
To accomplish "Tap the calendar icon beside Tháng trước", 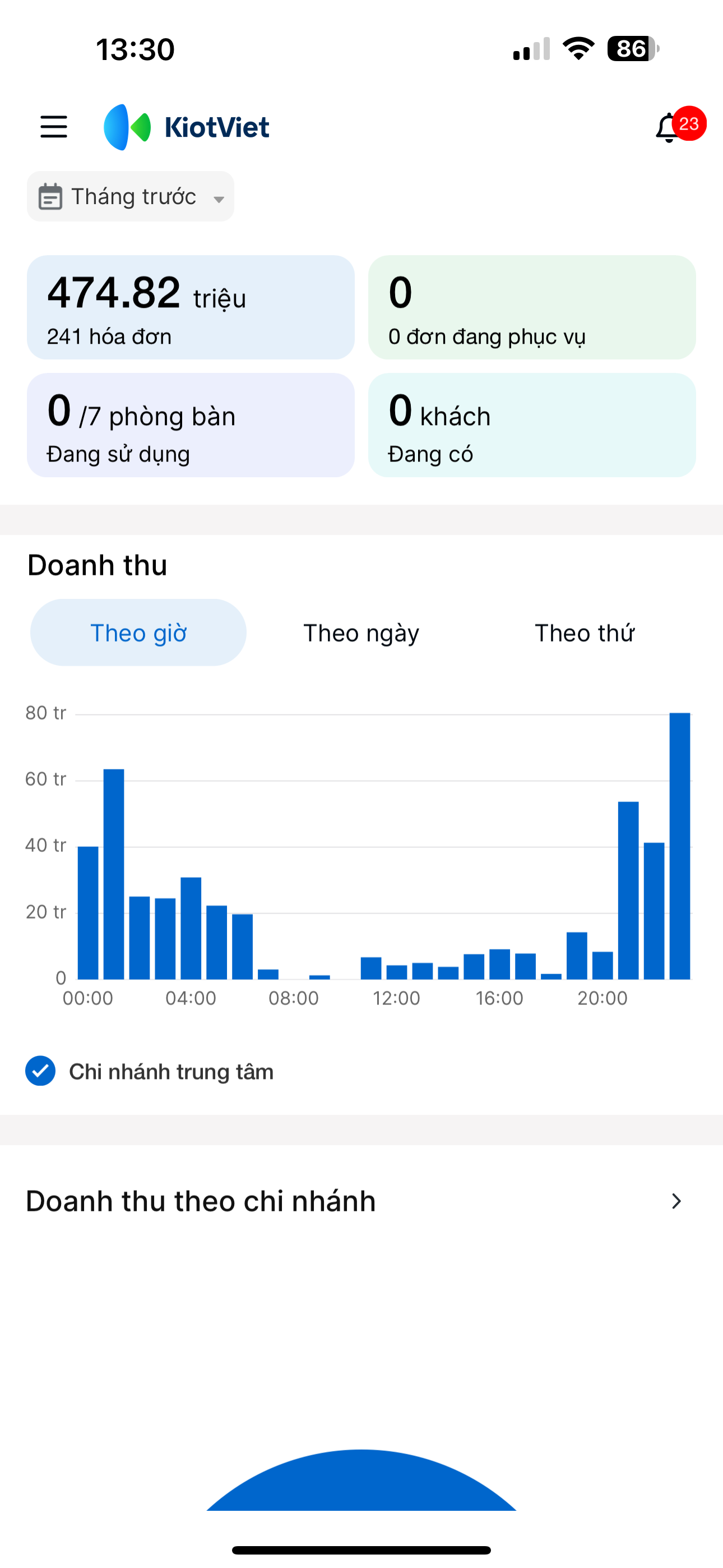I will 50,197.
